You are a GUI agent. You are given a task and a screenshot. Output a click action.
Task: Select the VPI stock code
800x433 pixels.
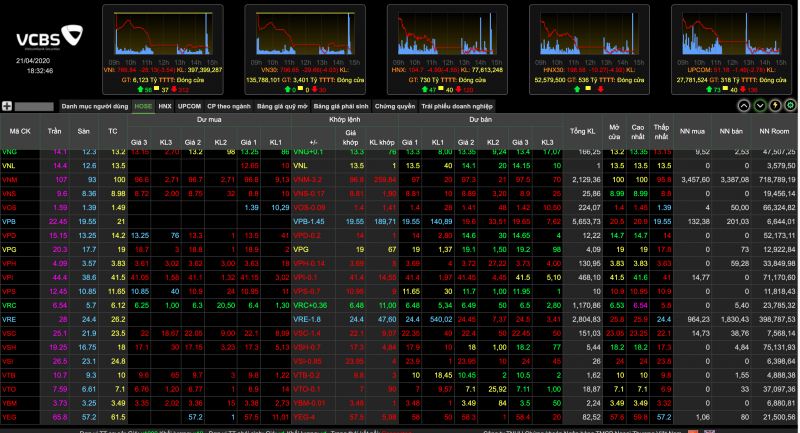[x=8, y=277]
